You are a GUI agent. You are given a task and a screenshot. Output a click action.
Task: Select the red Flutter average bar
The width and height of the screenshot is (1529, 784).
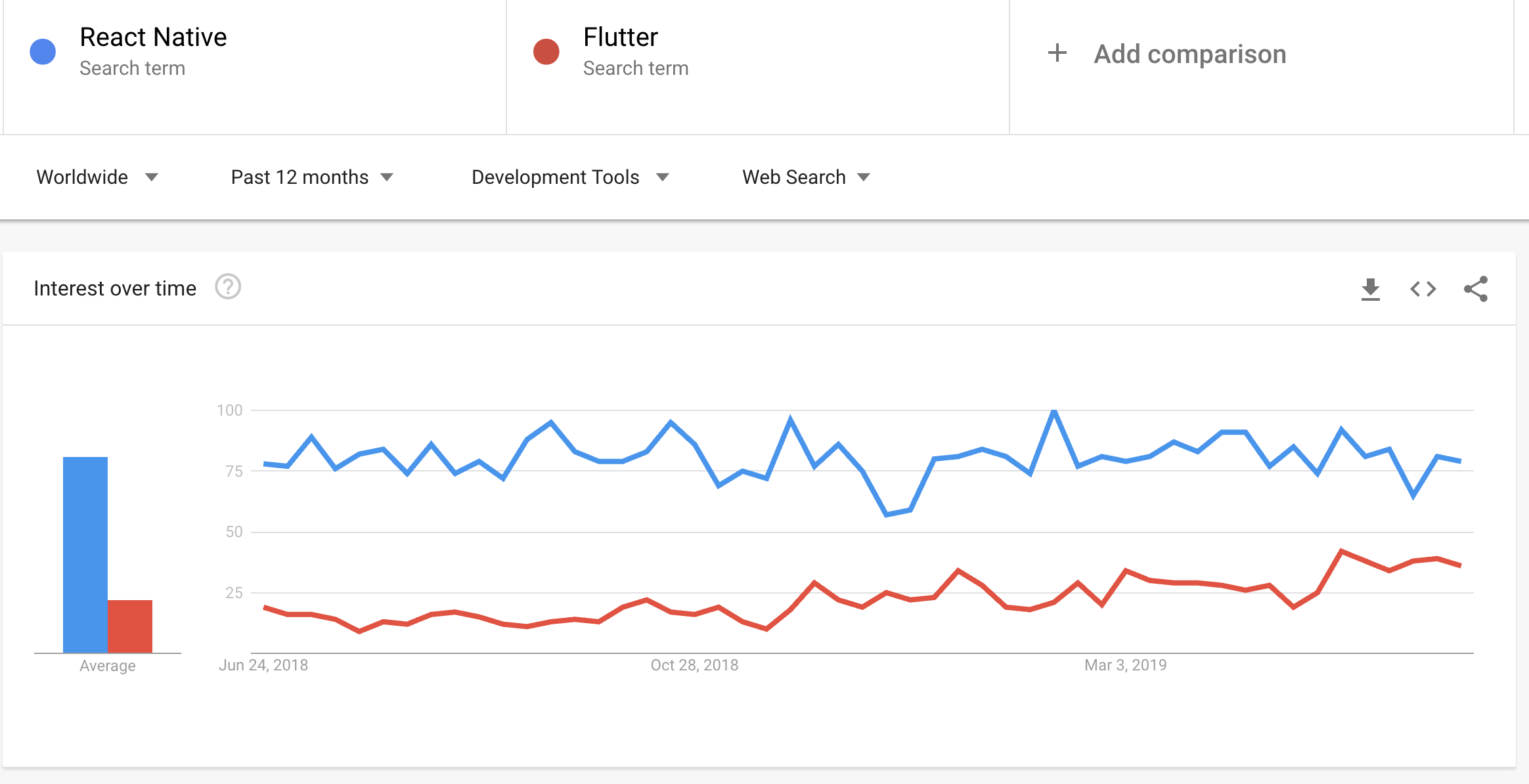click(x=130, y=626)
